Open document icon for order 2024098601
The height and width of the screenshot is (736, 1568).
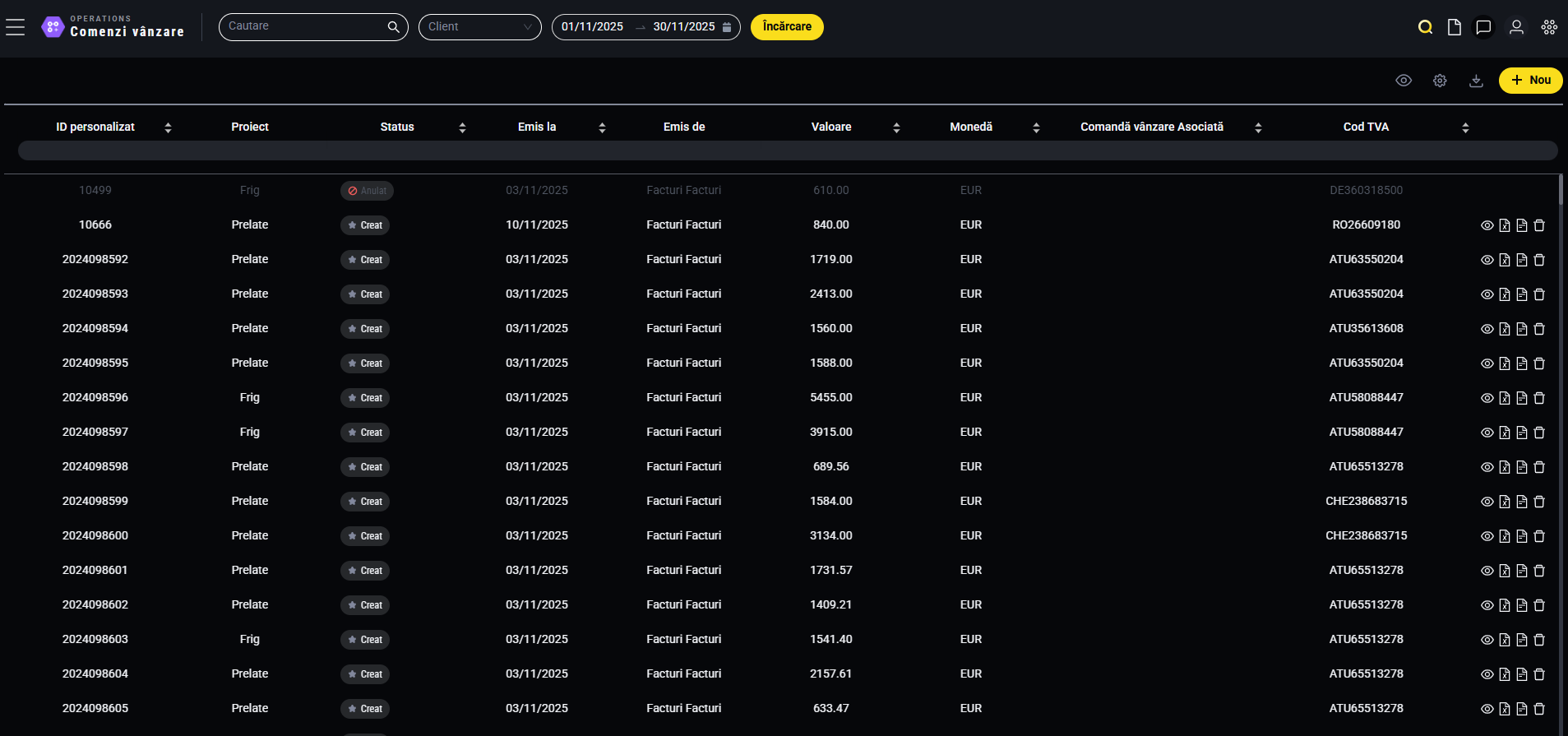coord(1522,571)
